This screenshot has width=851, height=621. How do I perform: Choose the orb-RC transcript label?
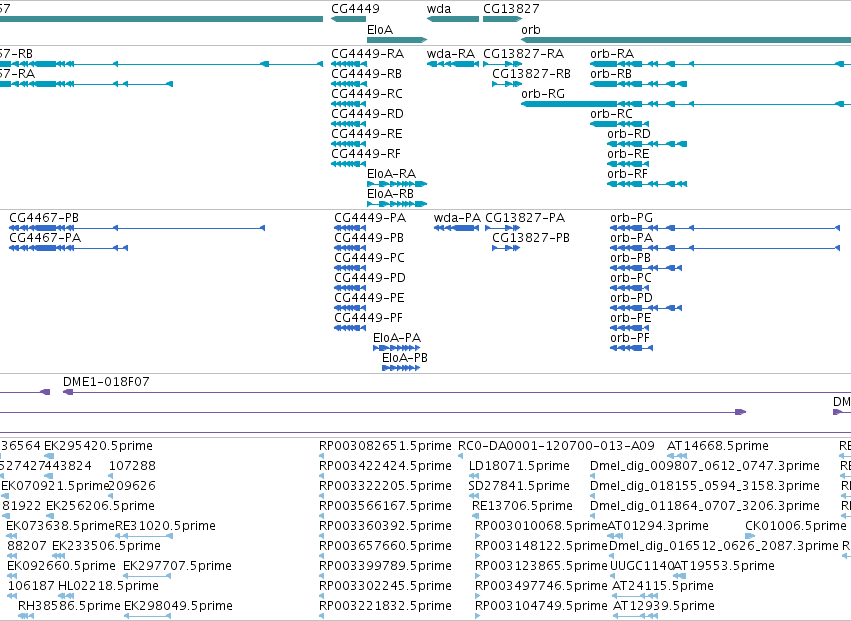pyautogui.click(x=612, y=114)
